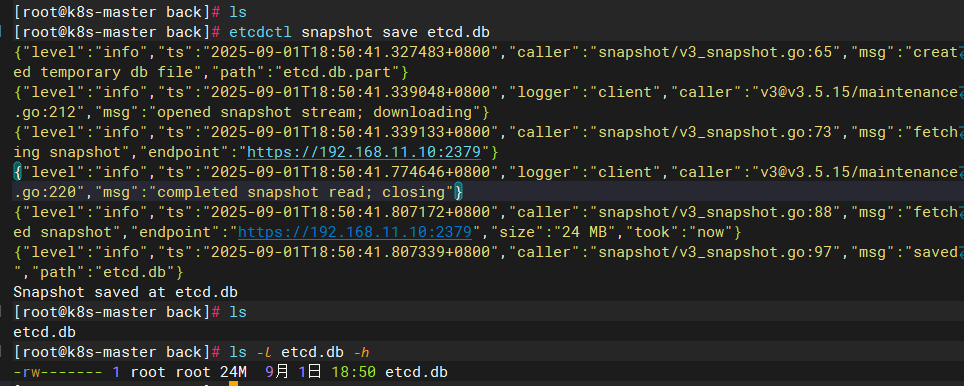Click the highlighted closing brace after "closing"

click(x=458, y=192)
